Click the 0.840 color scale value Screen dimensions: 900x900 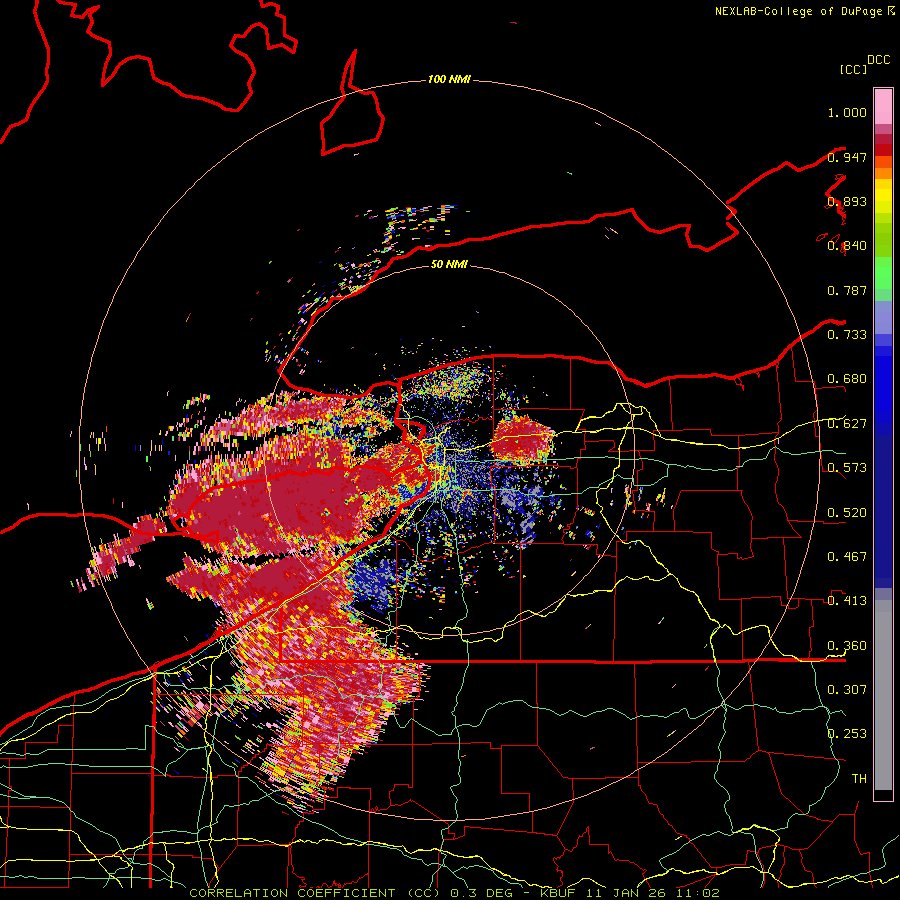point(847,246)
